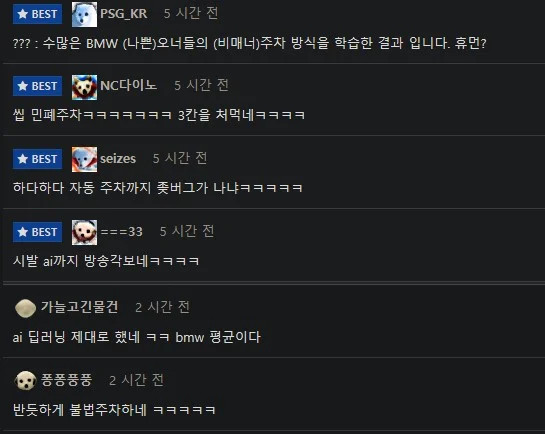Select the ===33 username
This screenshot has width=545, height=434.
[x=121, y=231]
